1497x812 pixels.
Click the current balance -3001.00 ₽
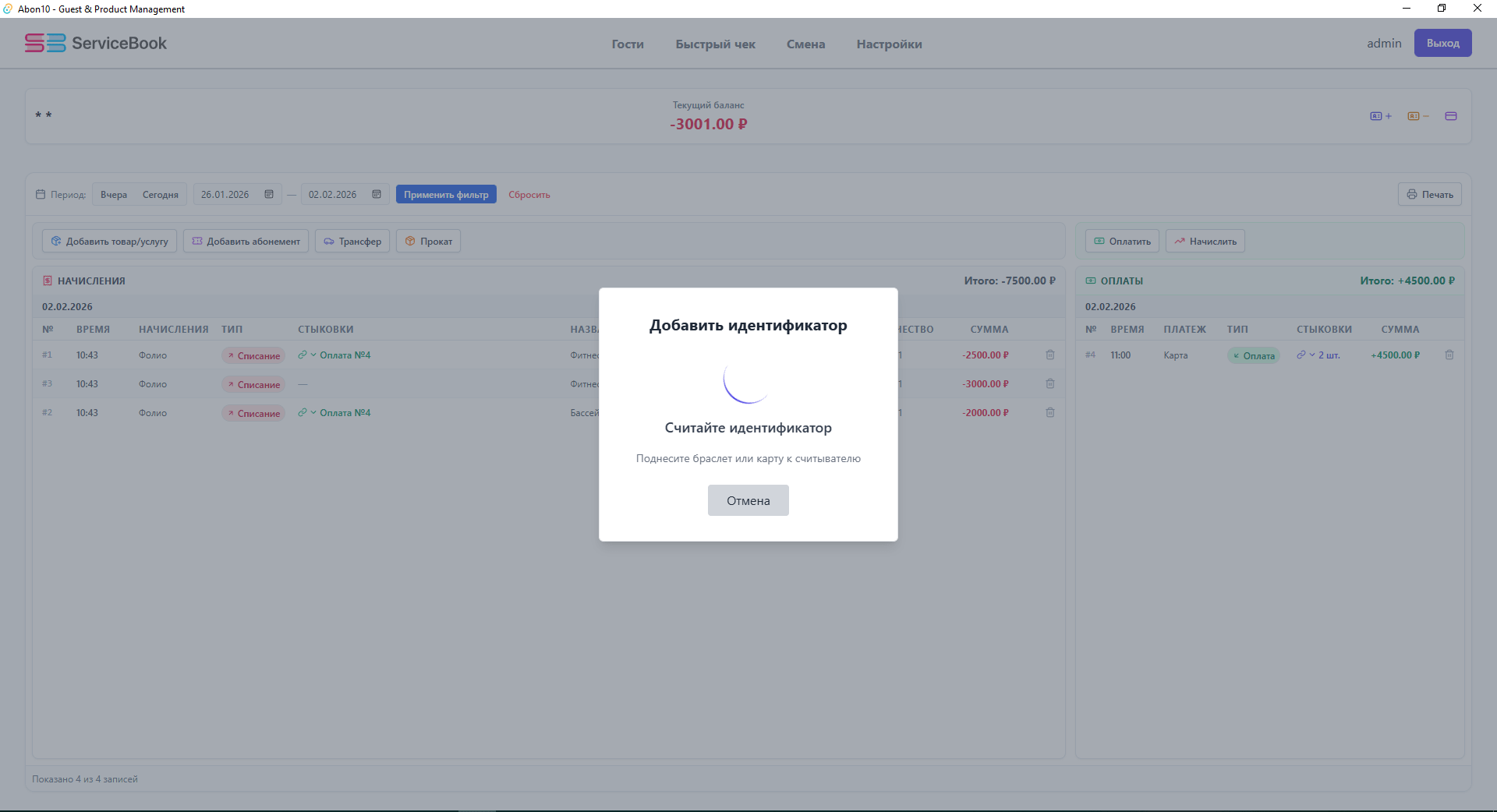(709, 124)
